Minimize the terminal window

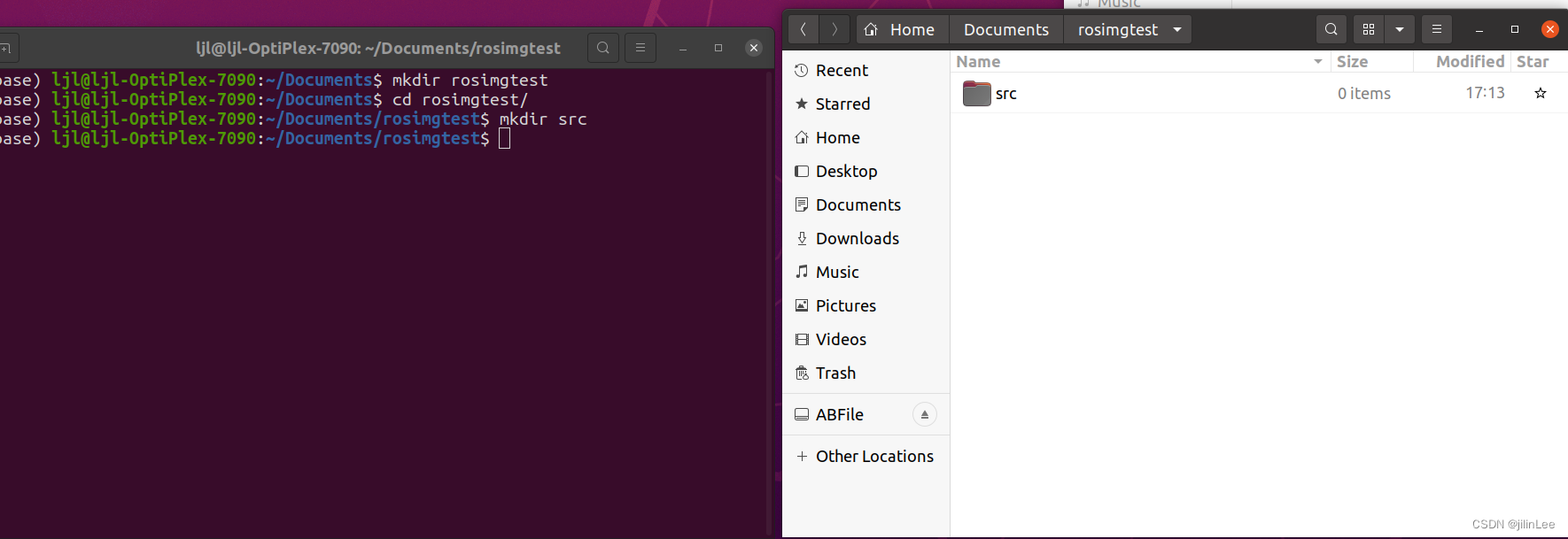[683, 48]
